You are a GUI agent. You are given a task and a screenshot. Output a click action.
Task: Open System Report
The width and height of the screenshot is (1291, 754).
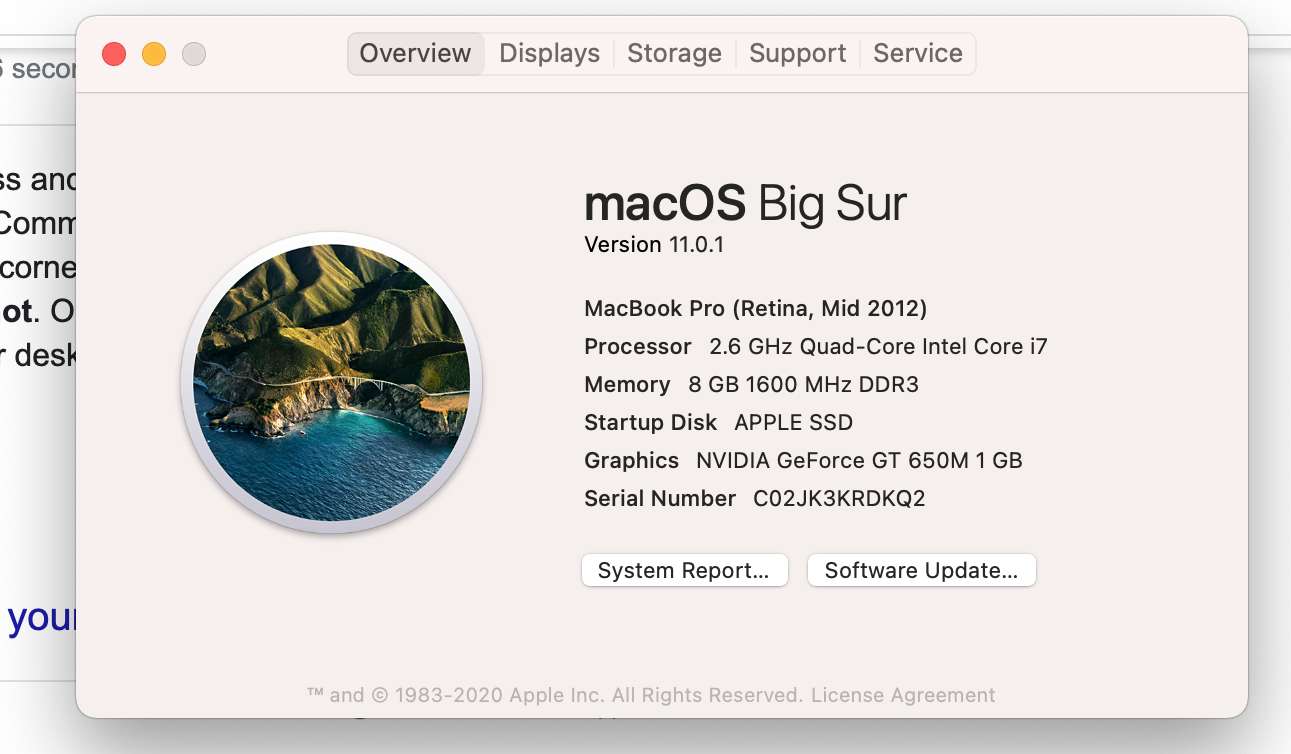[x=684, y=571]
